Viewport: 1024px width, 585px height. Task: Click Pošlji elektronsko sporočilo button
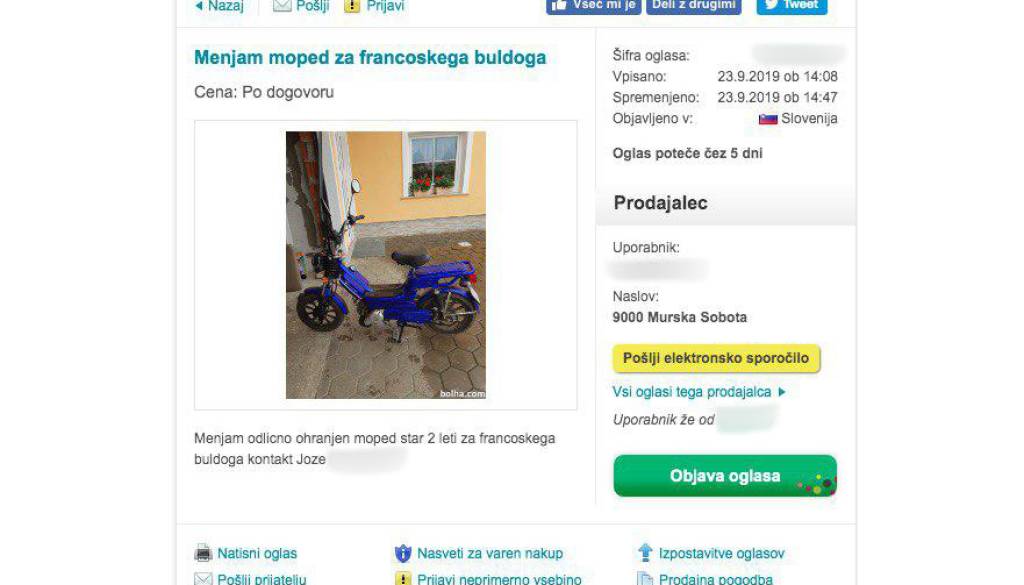pos(716,358)
